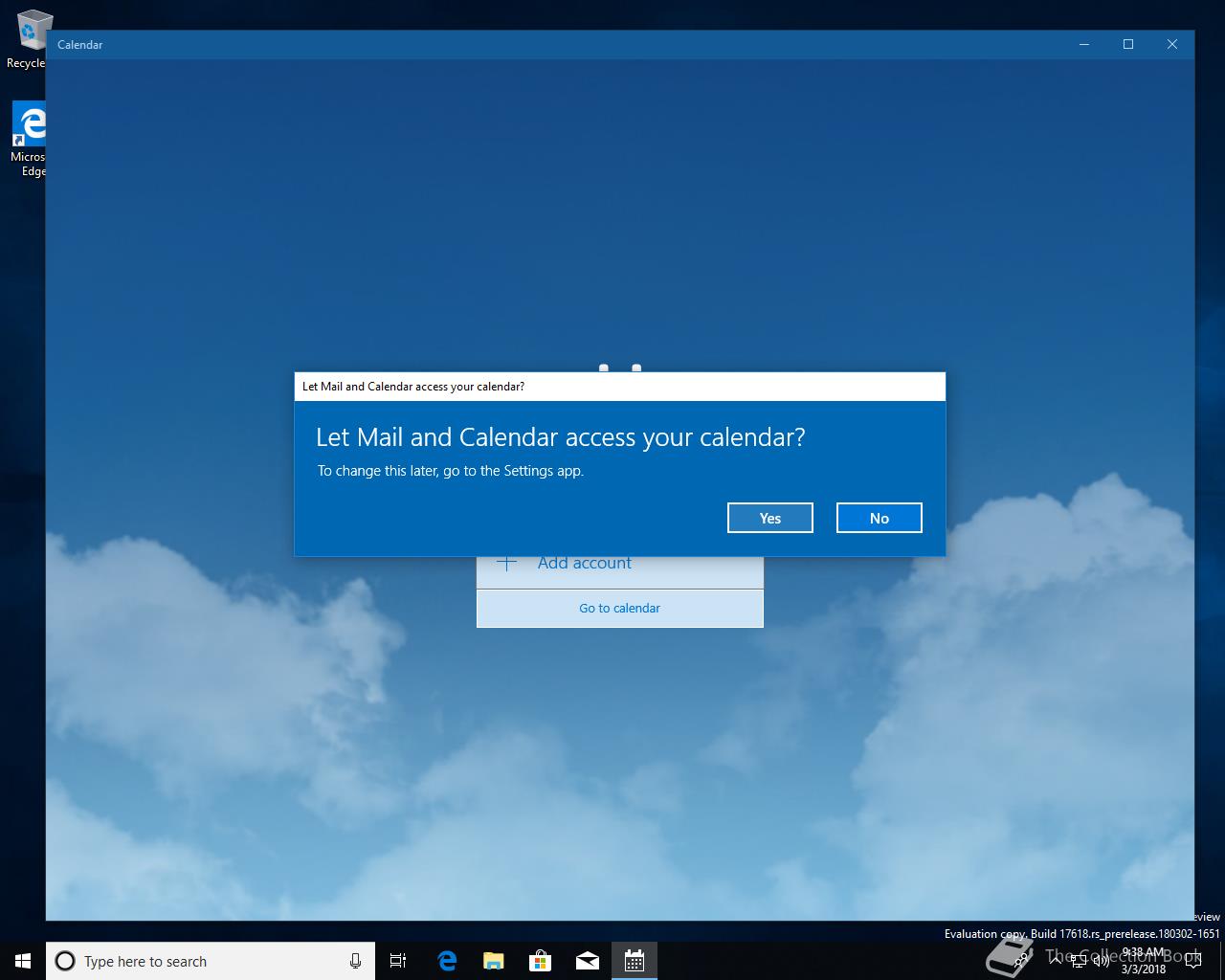The image size is (1225, 980).
Task: Close the Calendar window
Action: pyautogui.click(x=1172, y=44)
